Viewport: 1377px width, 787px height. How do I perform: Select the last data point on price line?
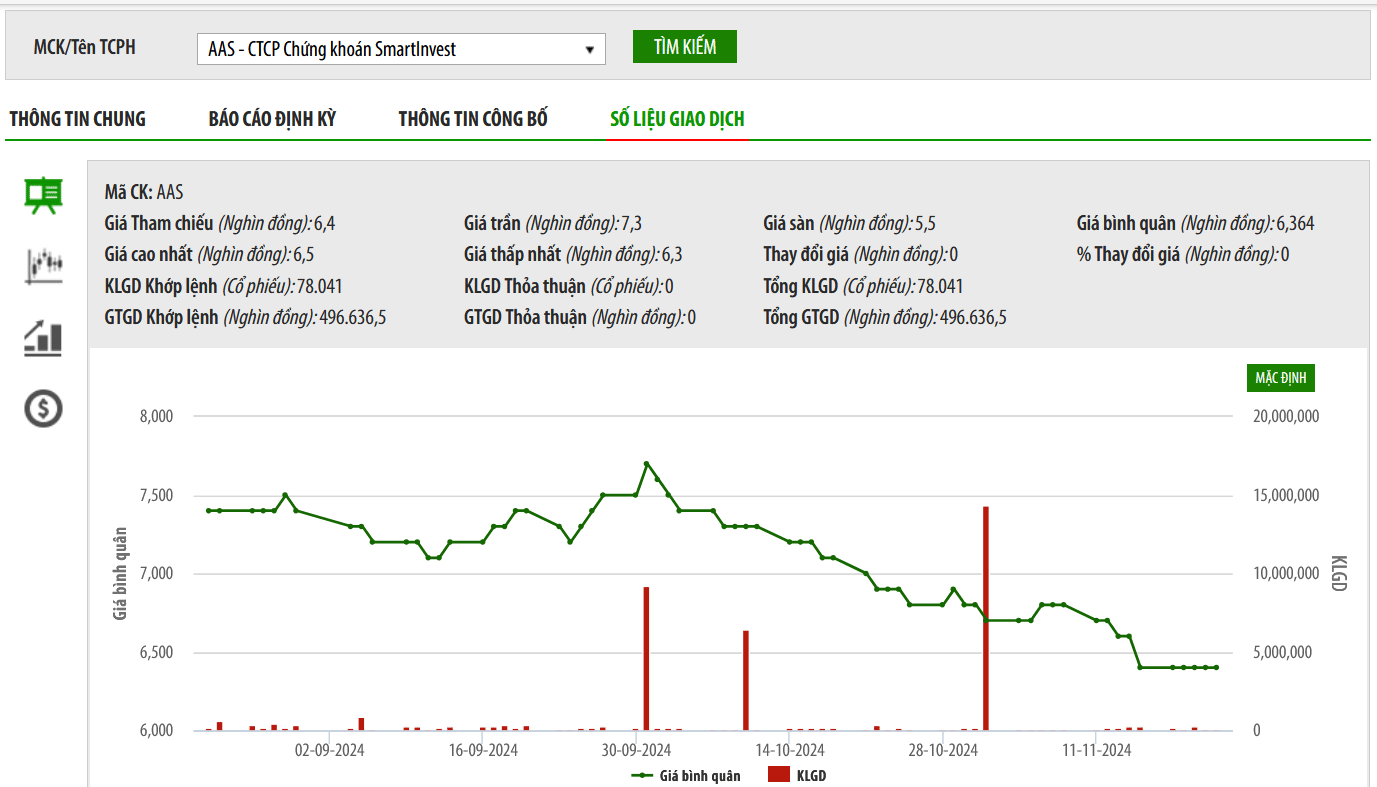pyautogui.click(x=1216, y=667)
